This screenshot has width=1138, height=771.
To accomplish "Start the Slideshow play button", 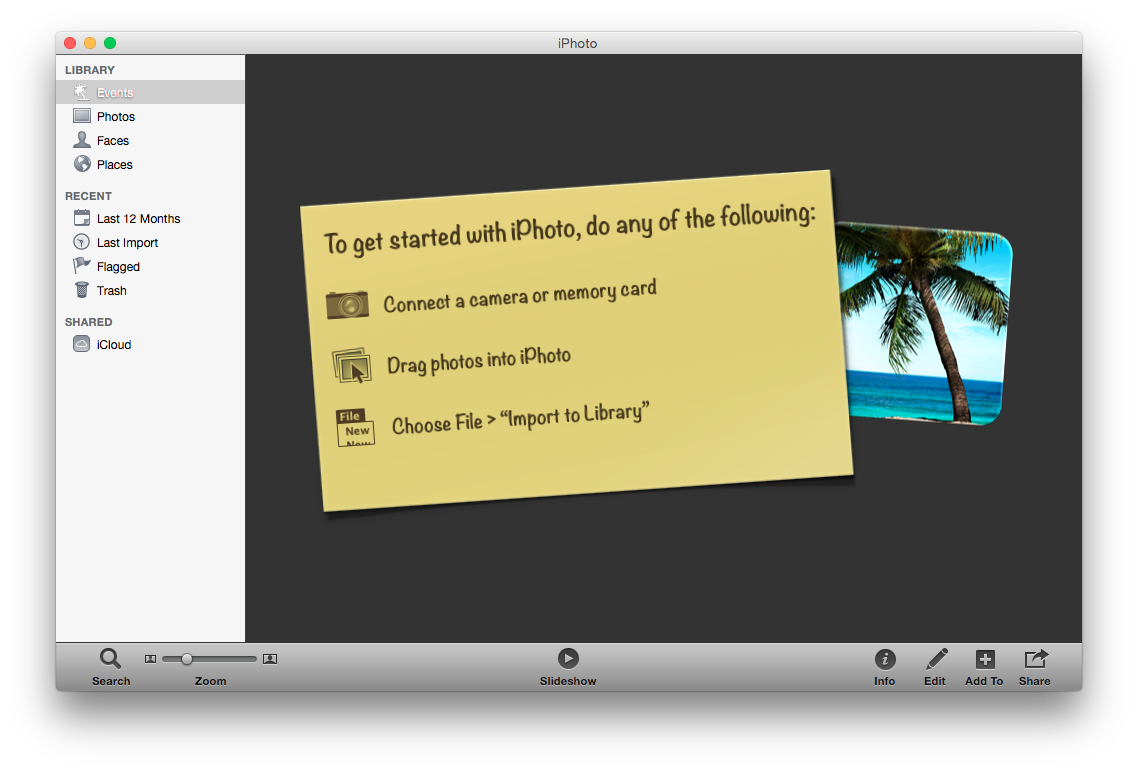I will click(568, 658).
